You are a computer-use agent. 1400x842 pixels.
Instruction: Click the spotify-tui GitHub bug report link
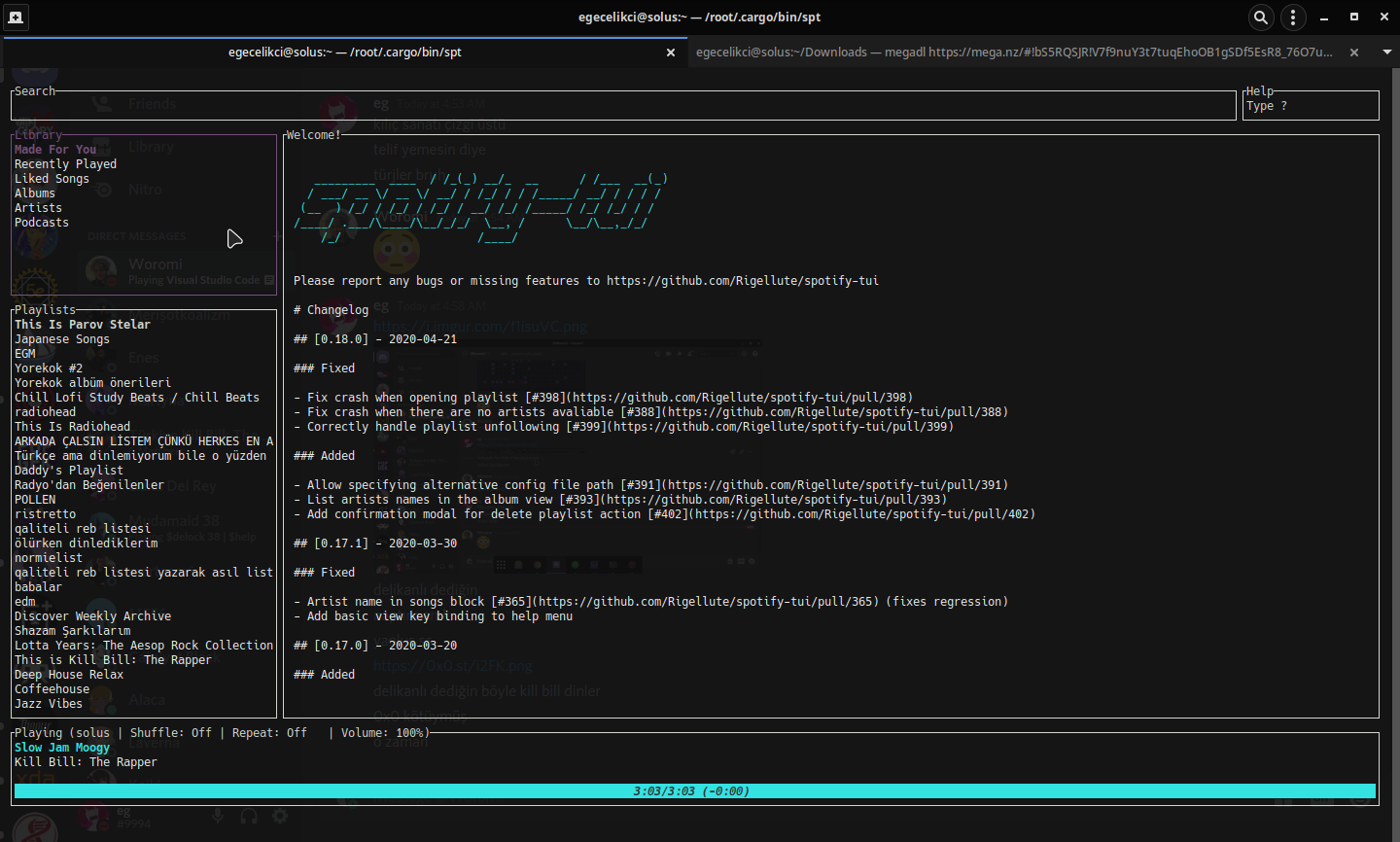(x=743, y=281)
